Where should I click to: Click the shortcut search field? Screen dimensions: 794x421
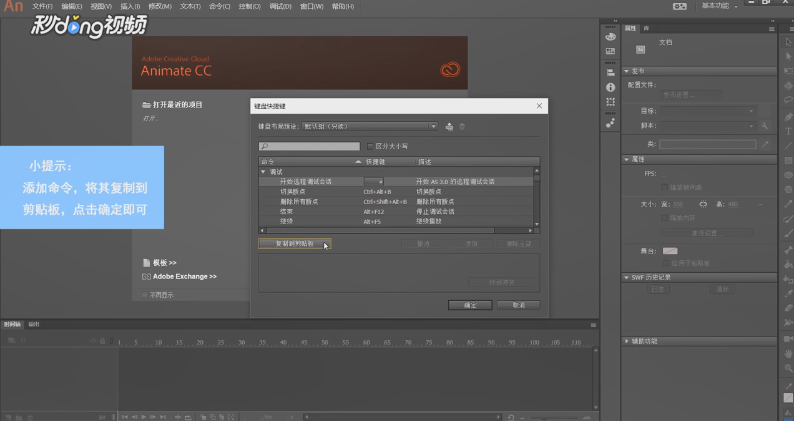pyautogui.click(x=309, y=146)
